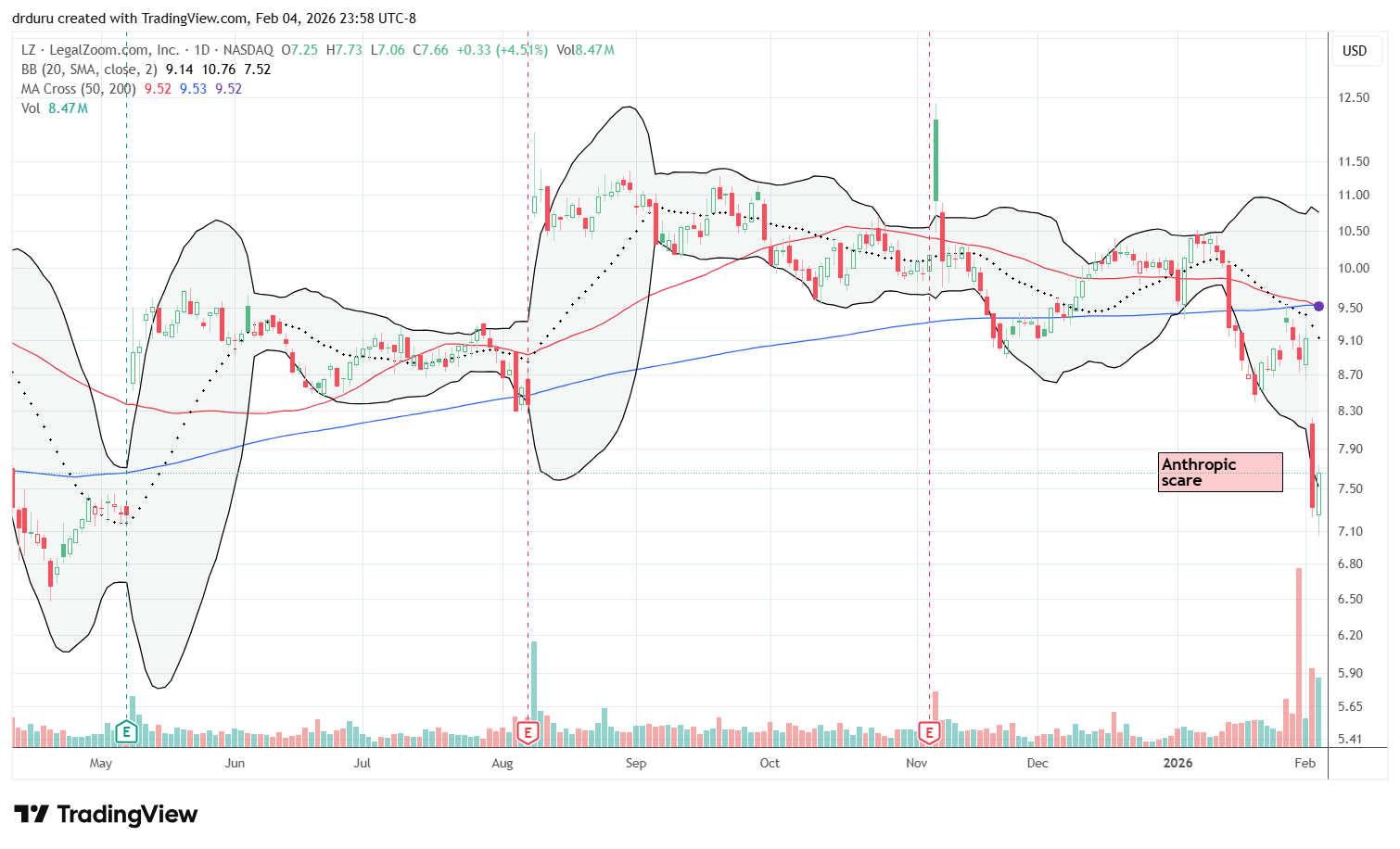The image size is (1400, 849).
Task: Click the May earnings E marker
Action: coord(126,733)
